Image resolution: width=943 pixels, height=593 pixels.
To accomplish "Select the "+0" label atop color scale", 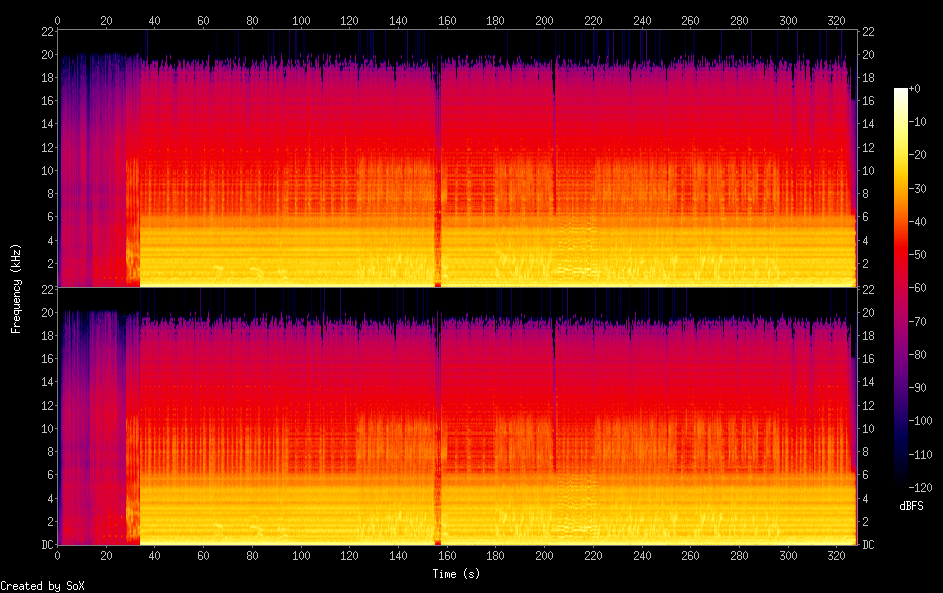I will click(x=915, y=88).
